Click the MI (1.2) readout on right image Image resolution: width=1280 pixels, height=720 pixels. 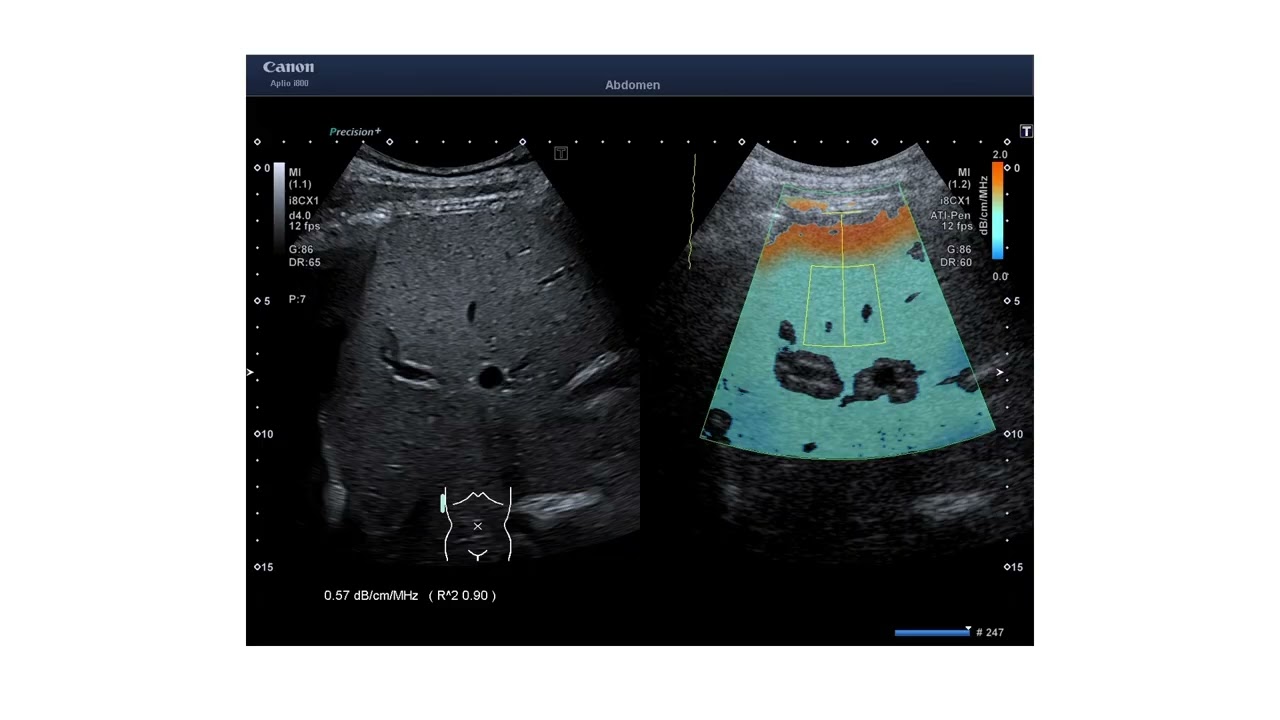click(959, 178)
